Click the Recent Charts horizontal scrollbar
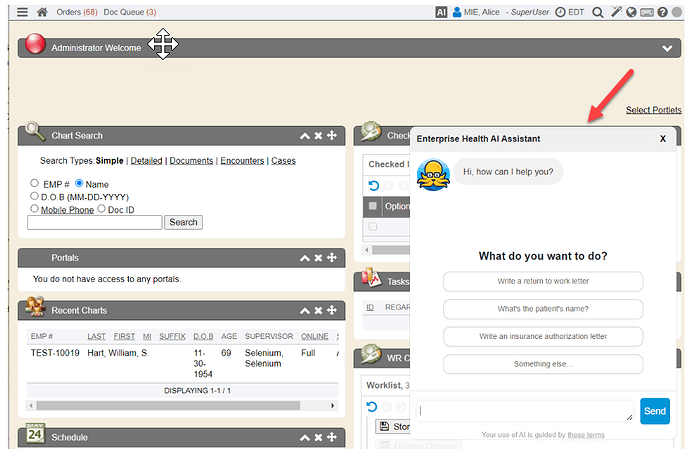690x460 pixels. pos(180,406)
